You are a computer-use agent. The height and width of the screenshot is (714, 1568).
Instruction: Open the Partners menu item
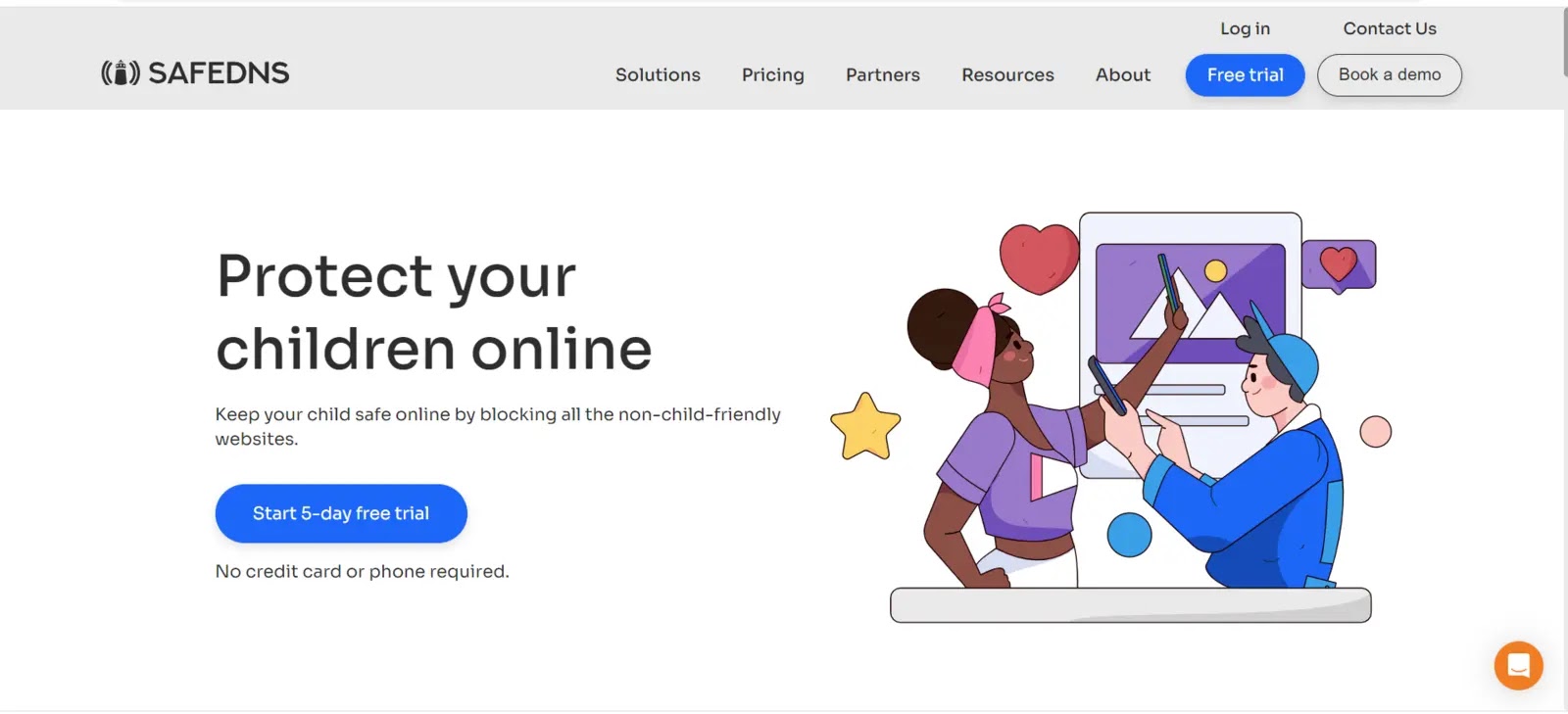click(x=882, y=74)
